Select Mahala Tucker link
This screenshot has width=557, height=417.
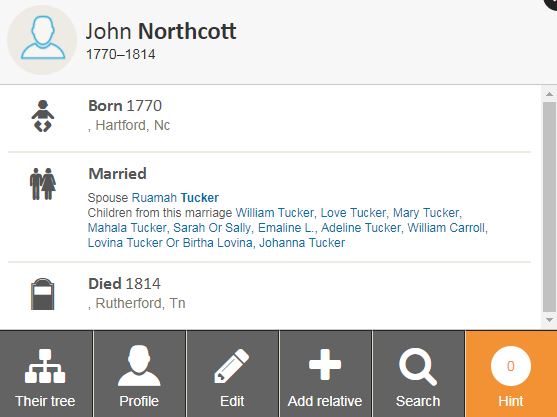click(127, 228)
